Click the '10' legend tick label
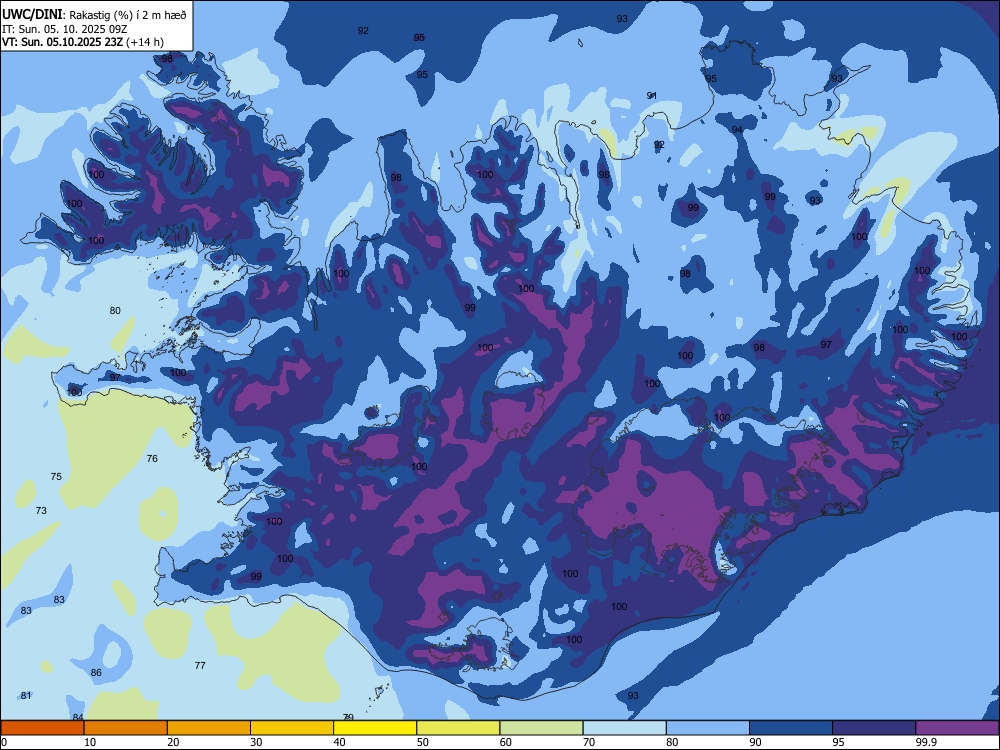This screenshot has height=750, width=1000. (x=90, y=742)
